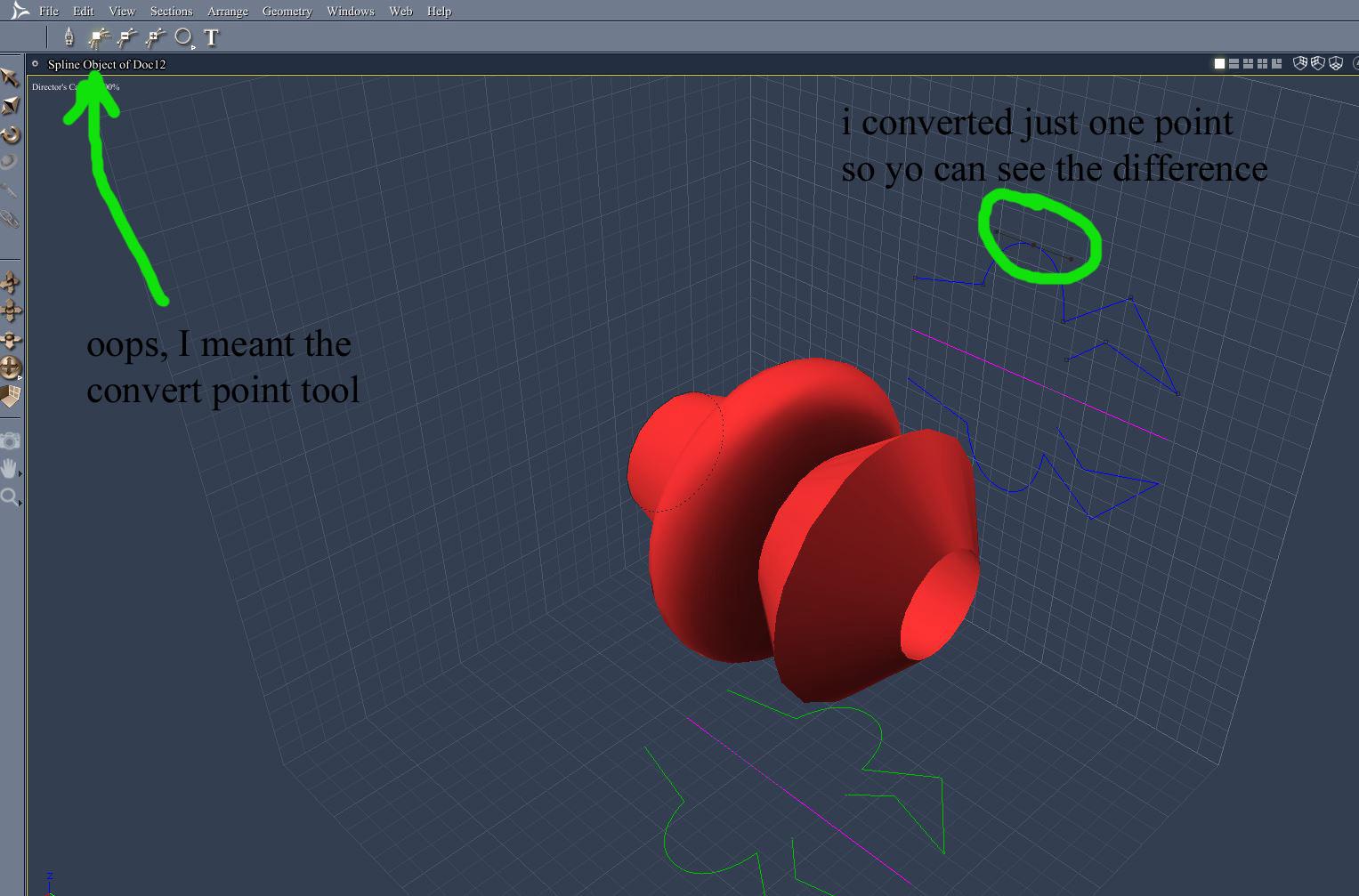Choose the camera tool just below the chain link
1359x896 pixels.
(x=10, y=283)
